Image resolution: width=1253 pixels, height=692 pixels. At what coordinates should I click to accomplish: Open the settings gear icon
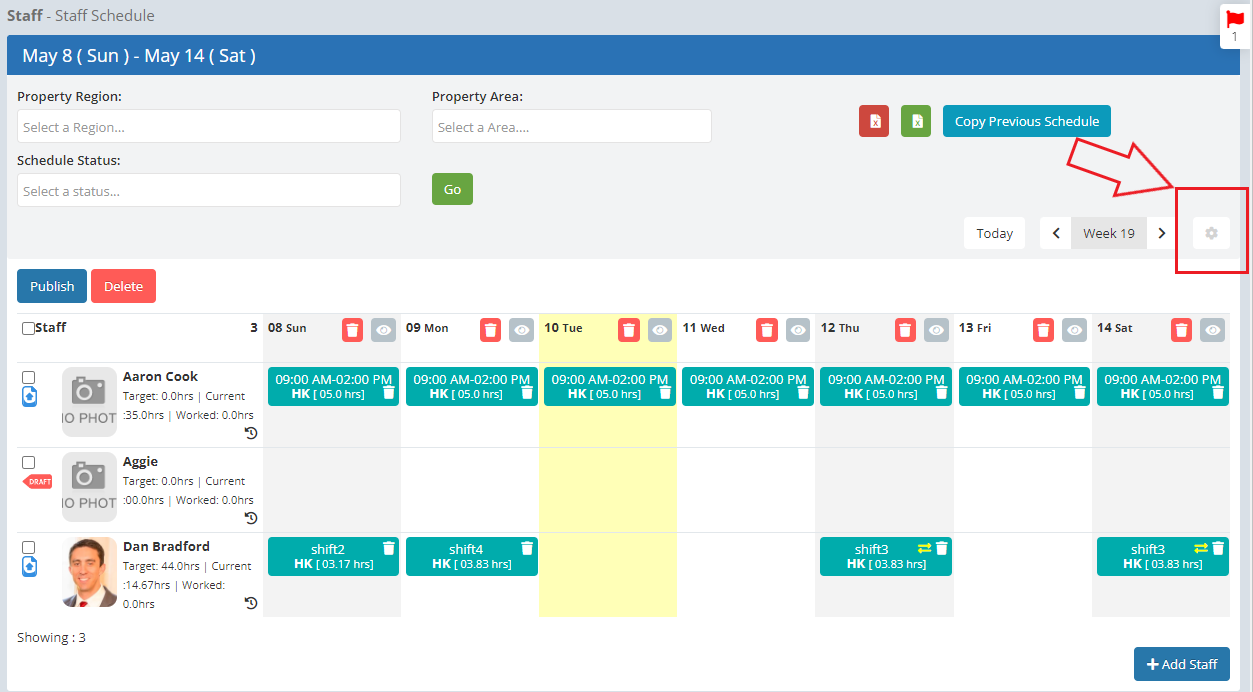(1211, 233)
